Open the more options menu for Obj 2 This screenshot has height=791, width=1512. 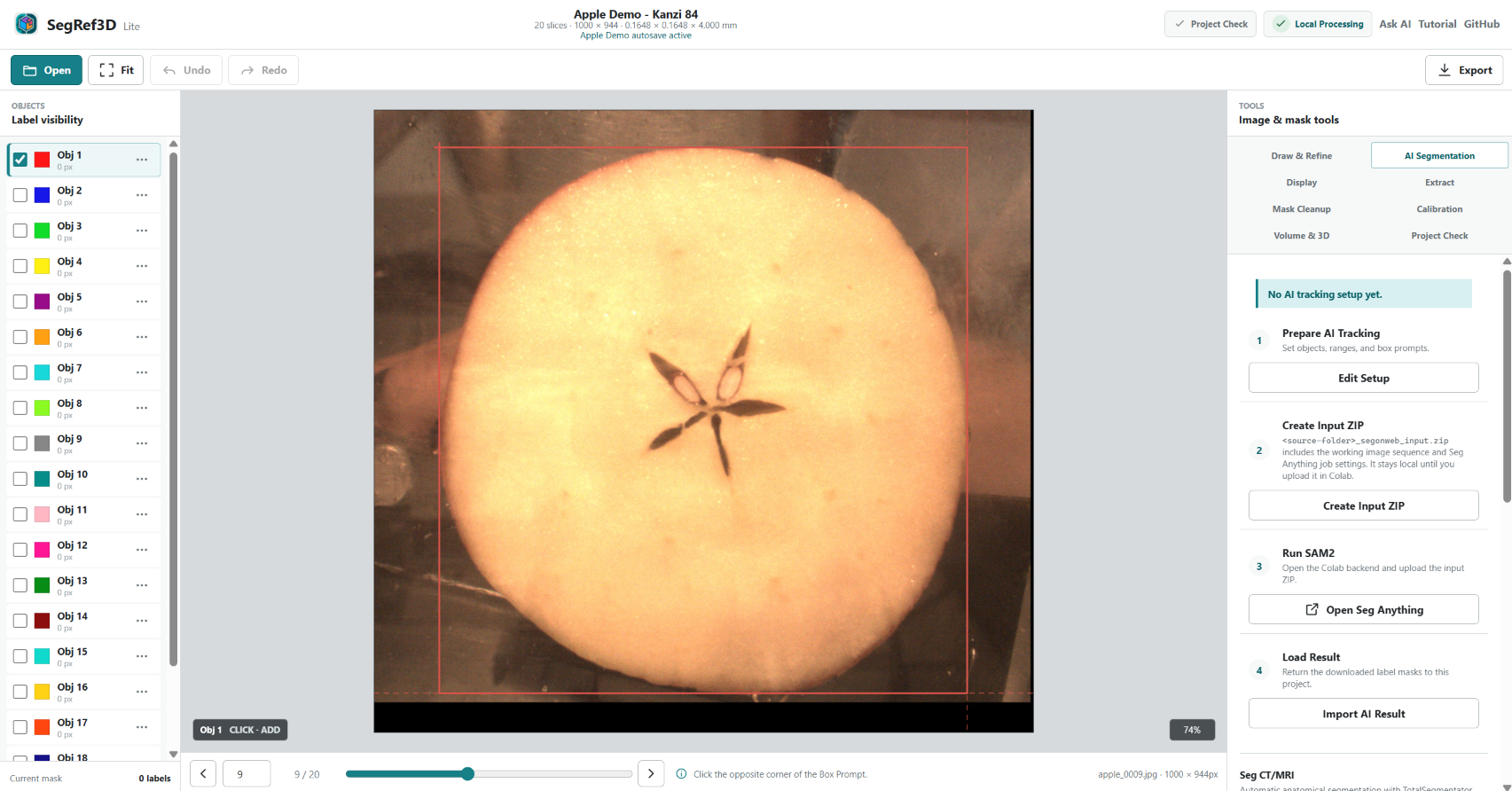tap(142, 195)
